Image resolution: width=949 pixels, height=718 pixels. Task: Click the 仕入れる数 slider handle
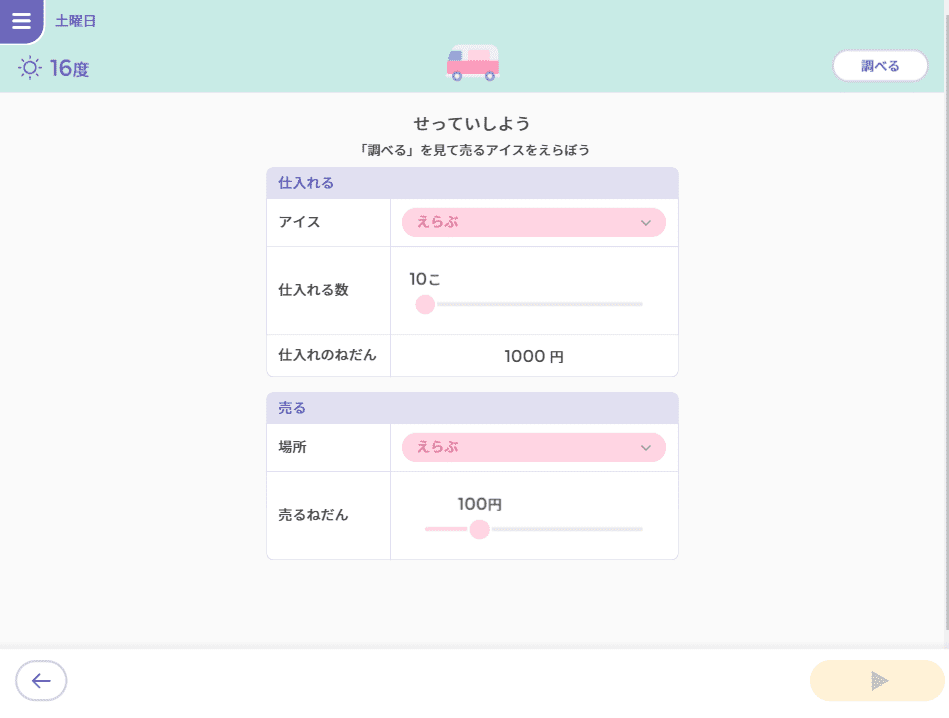[x=425, y=304]
